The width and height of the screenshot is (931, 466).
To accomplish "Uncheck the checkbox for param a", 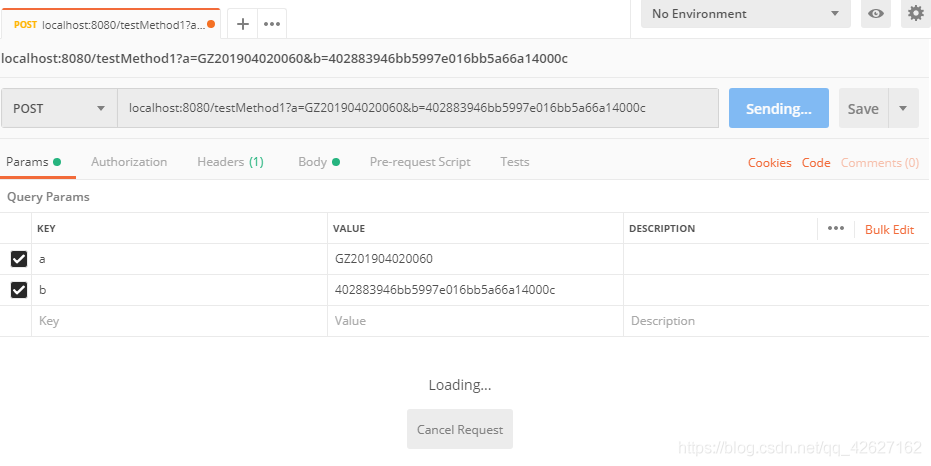I will click(19, 259).
